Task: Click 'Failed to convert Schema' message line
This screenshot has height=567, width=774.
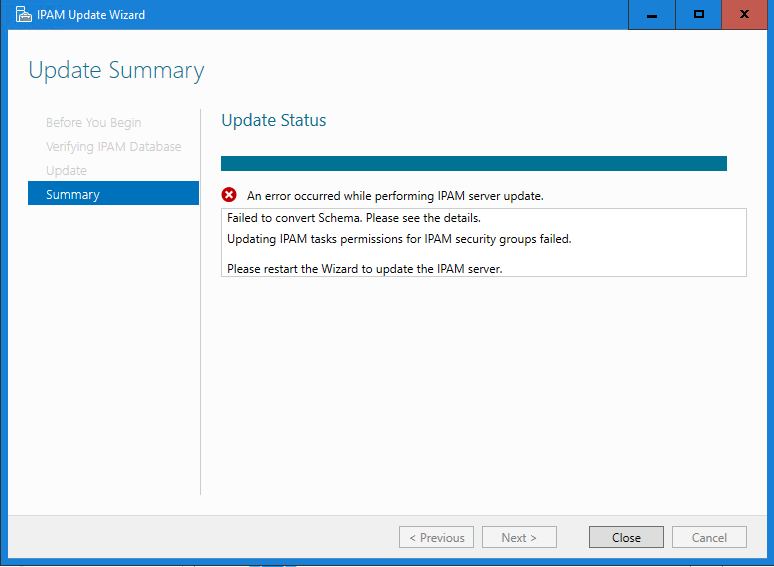Action: [x=354, y=218]
